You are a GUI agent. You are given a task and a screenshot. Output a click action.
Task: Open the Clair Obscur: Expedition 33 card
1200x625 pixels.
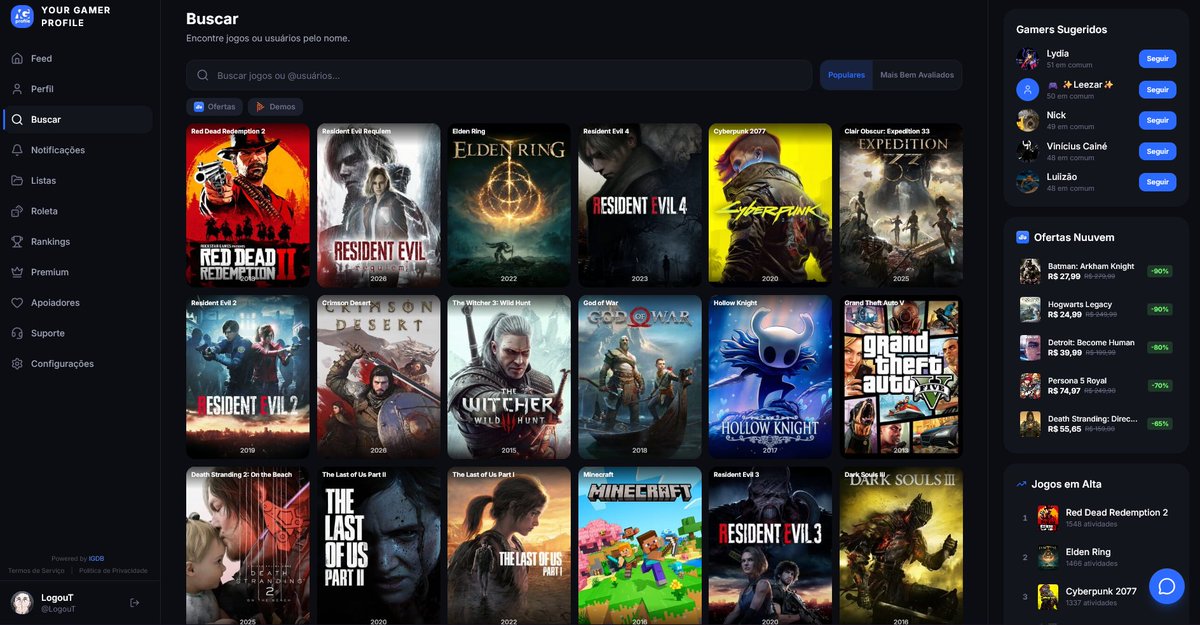pos(901,205)
